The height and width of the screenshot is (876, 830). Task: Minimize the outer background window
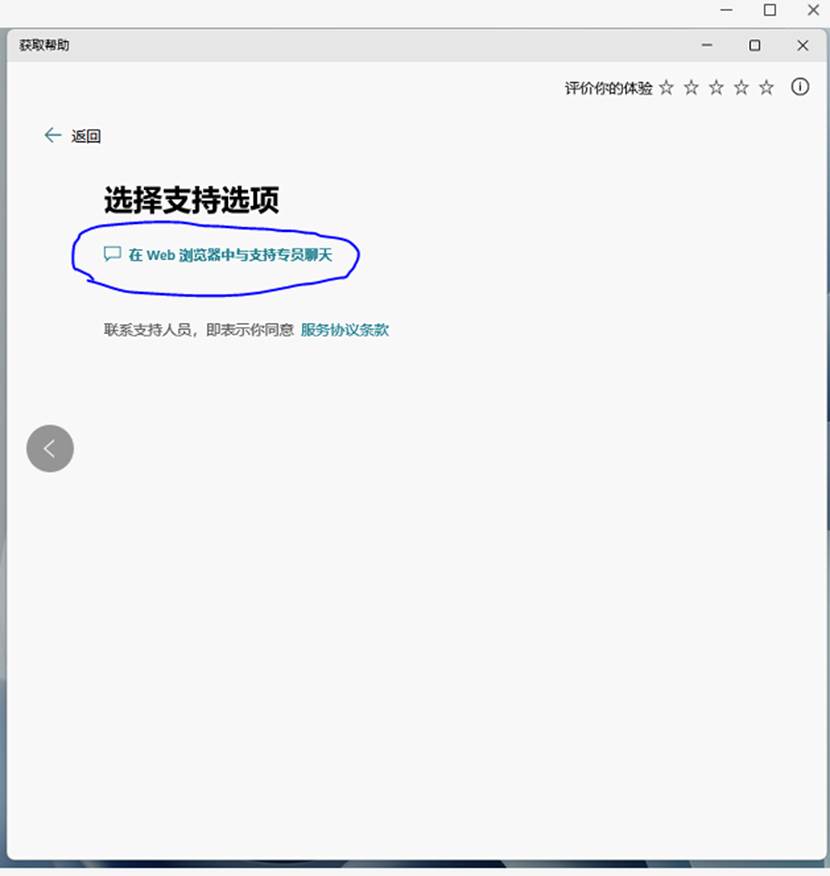[x=727, y=10]
